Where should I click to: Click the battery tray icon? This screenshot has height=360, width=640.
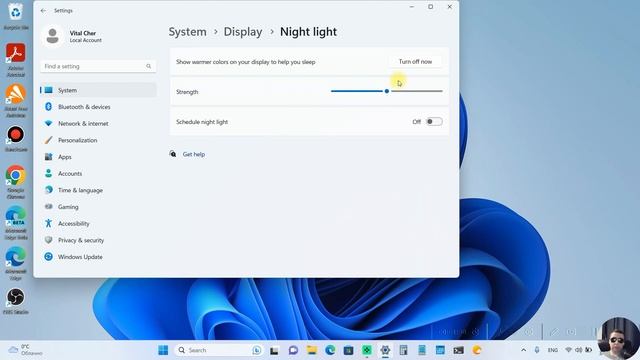[589, 350]
